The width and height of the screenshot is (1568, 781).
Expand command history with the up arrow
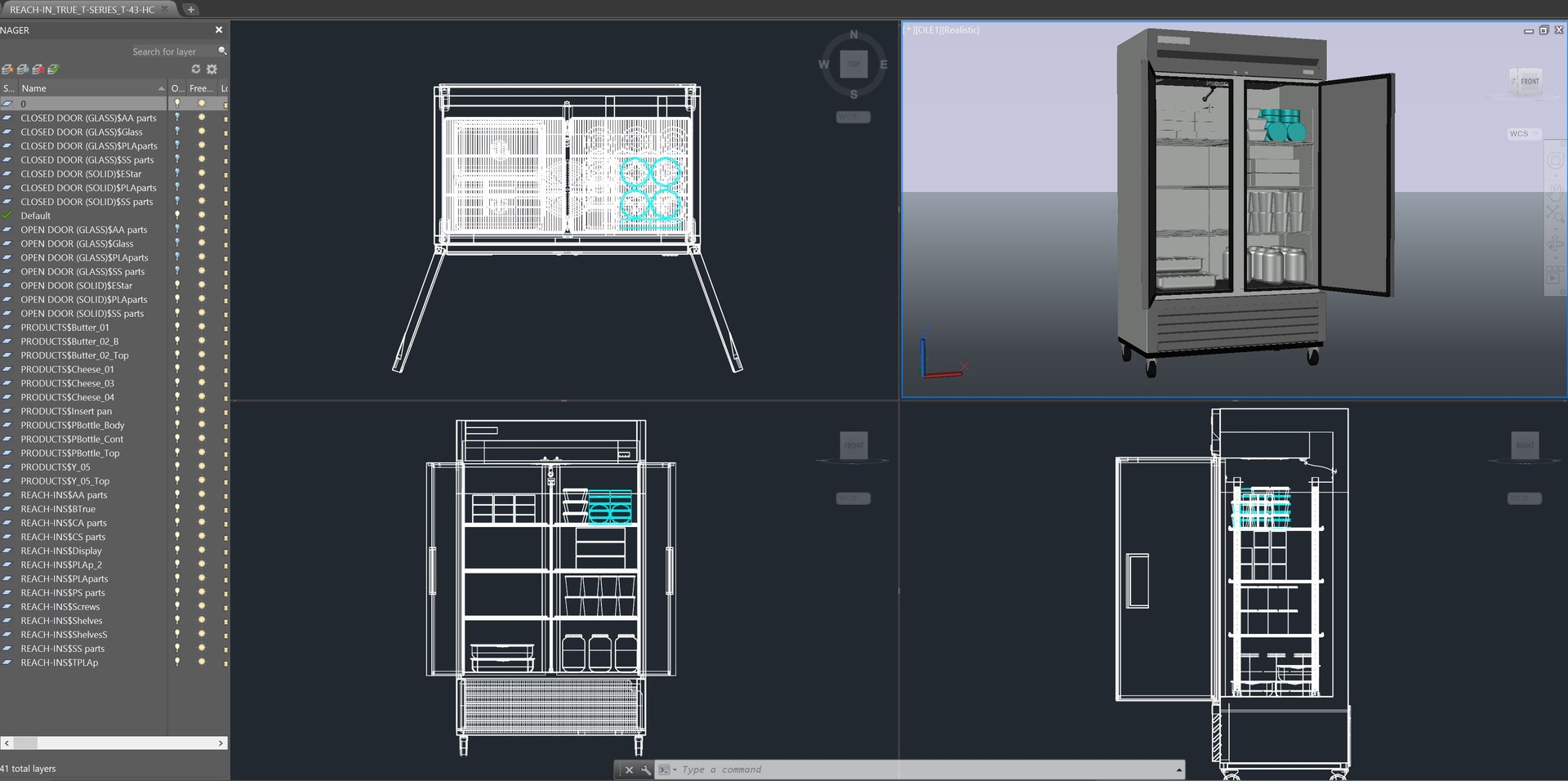tap(1178, 770)
